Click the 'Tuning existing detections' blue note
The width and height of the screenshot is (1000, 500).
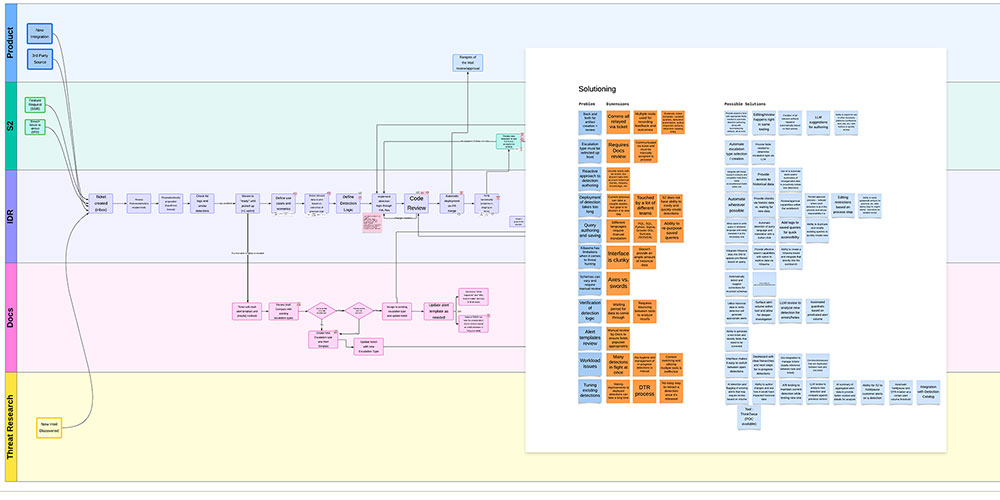590,392
